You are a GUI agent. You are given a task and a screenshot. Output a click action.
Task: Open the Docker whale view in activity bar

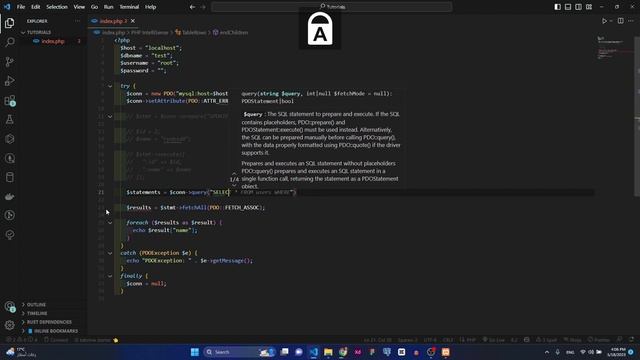pos(9,197)
